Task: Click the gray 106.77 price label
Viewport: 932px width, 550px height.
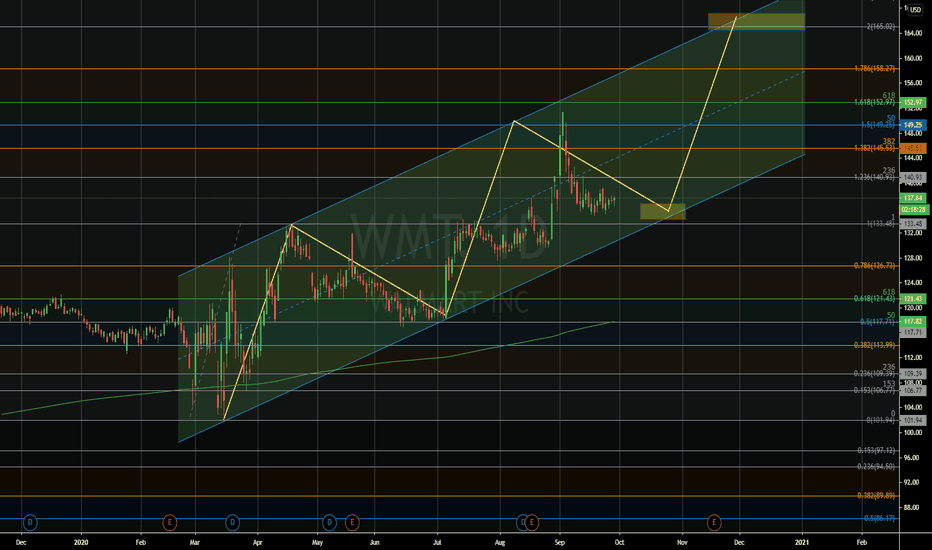Action: 913,391
